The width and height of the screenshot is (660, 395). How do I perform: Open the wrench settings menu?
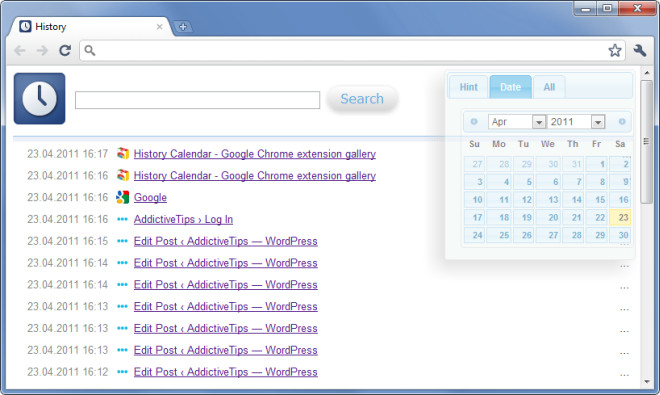pos(640,51)
